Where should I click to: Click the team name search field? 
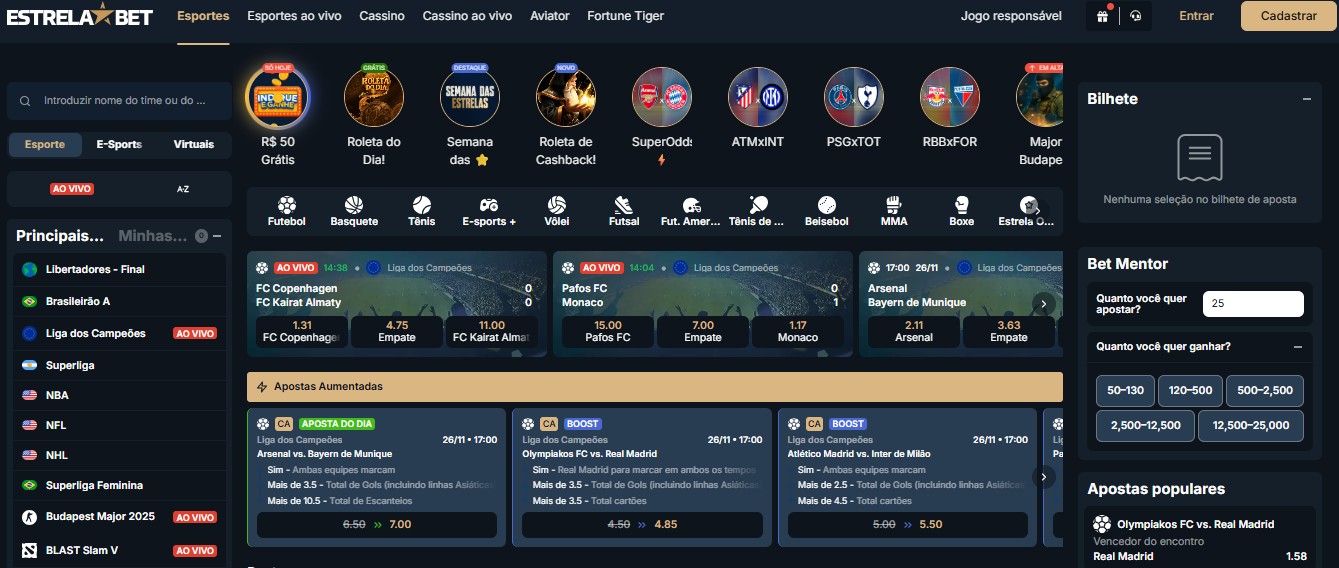point(119,101)
